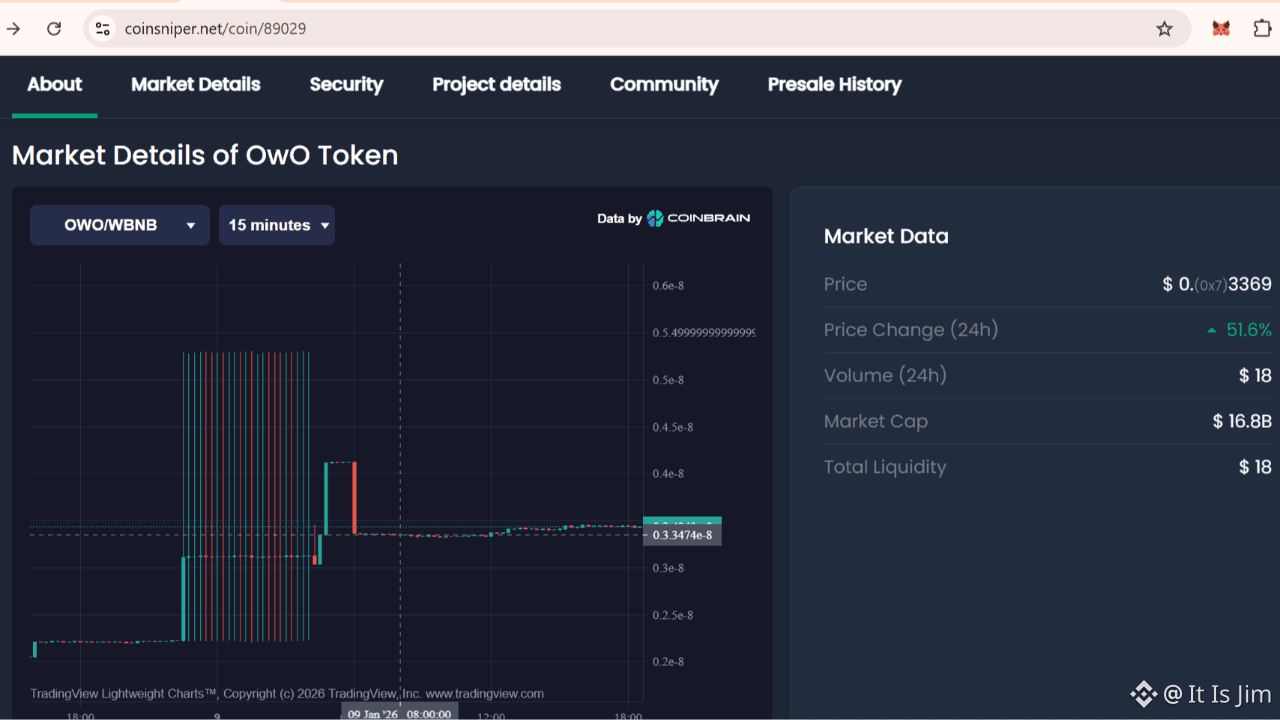Select the Project details tab

pos(496,85)
